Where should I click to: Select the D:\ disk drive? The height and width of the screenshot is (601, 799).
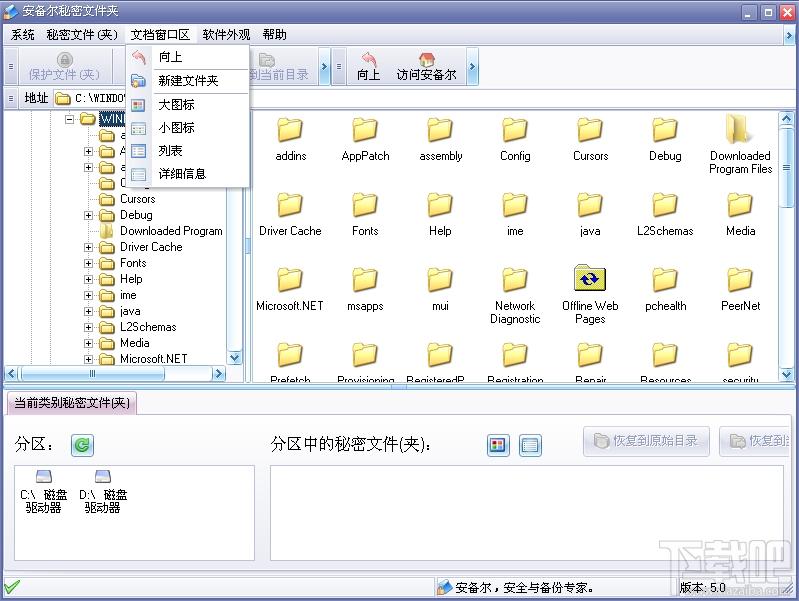[x=103, y=492]
